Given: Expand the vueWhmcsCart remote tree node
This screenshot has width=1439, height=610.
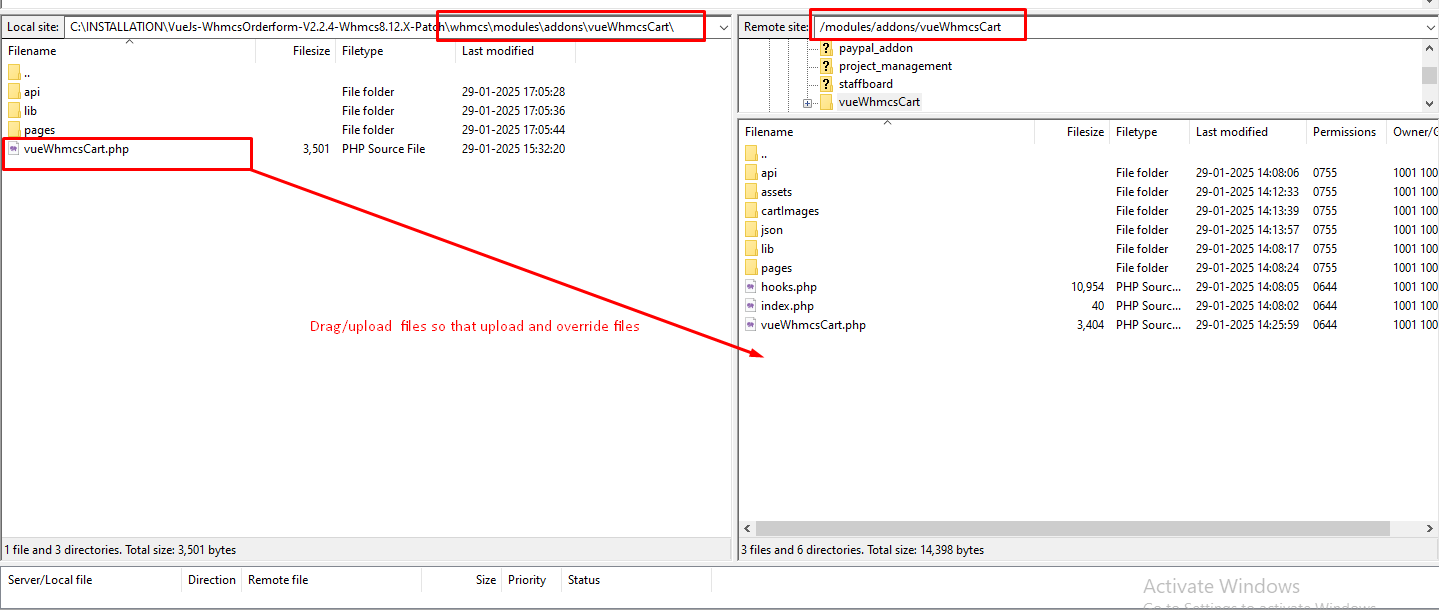Looking at the screenshot, I should click(x=807, y=103).
